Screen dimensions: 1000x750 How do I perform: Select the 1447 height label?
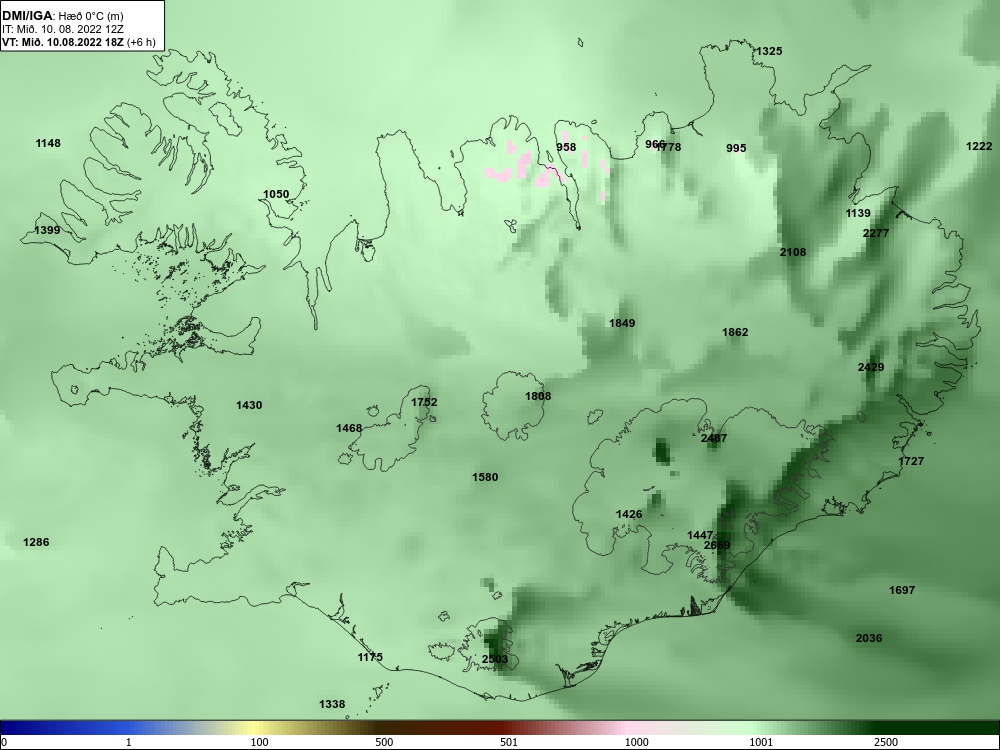point(700,535)
